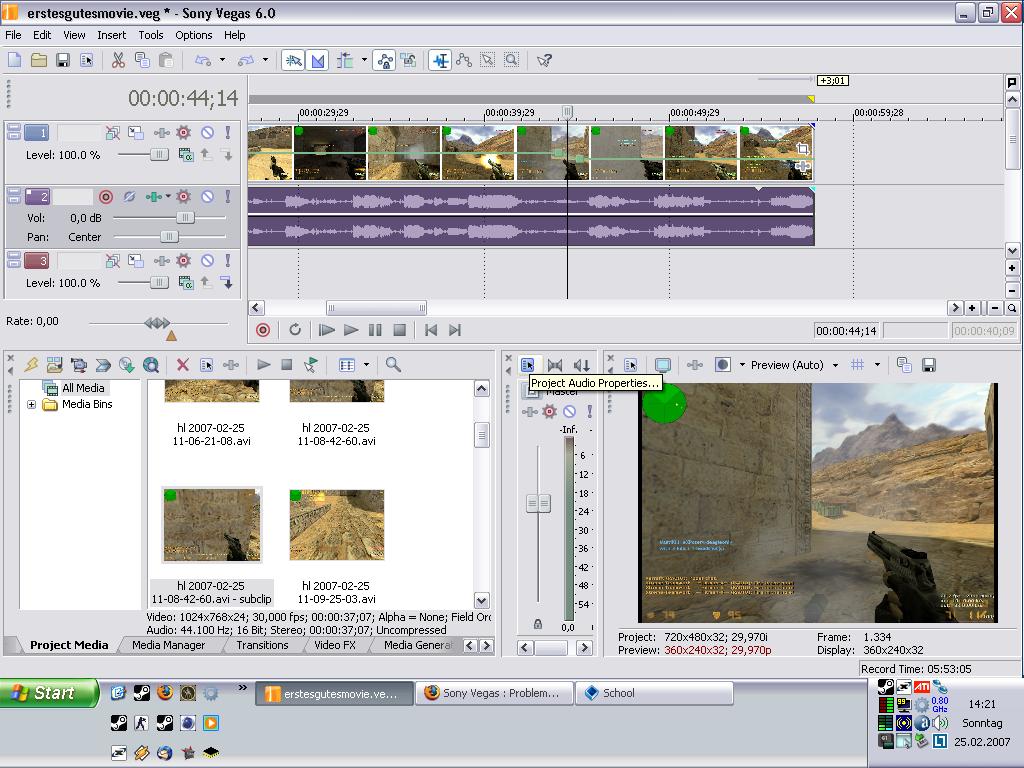Toggle loop playback in transport bar
The height and width of the screenshot is (768, 1024).
(x=295, y=330)
